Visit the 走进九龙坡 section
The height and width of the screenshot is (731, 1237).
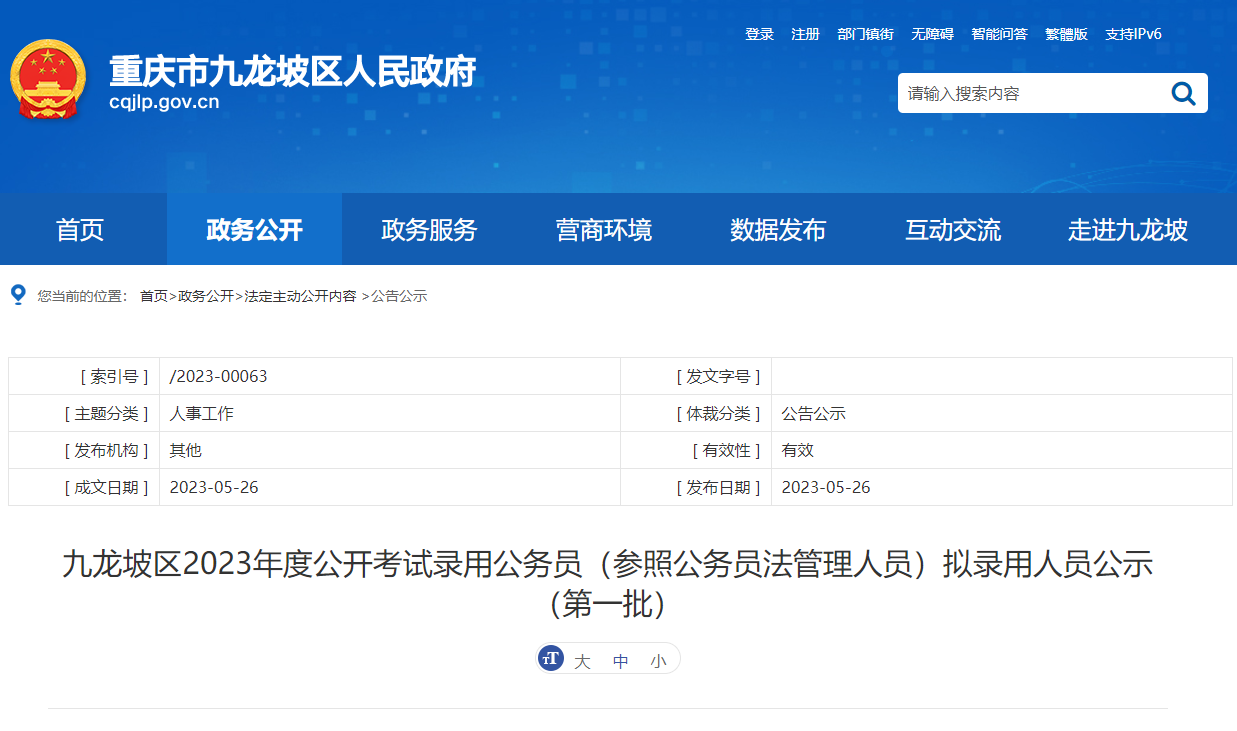click(x=1127, y=230)
